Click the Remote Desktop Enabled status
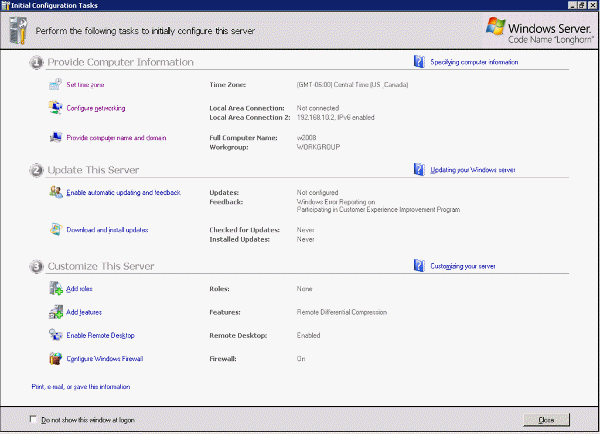 [x=308, y=336]
